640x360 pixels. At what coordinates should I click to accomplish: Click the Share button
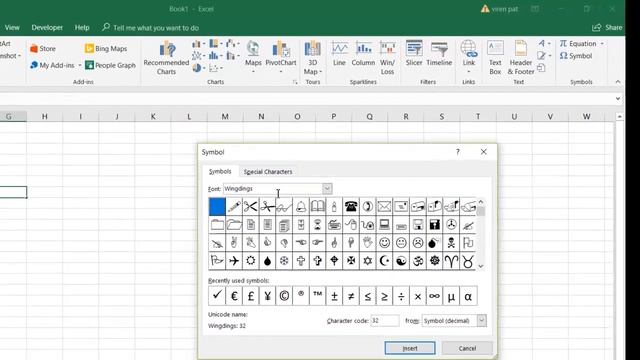tap(608, 27)
